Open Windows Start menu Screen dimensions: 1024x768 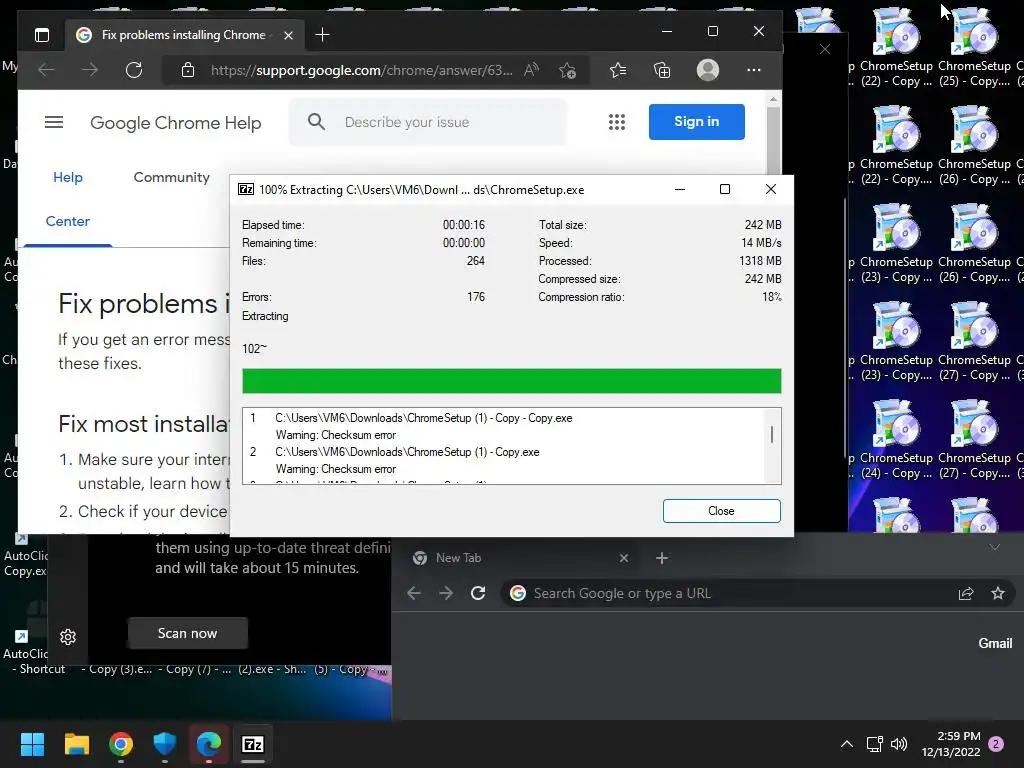pos(32,744)
